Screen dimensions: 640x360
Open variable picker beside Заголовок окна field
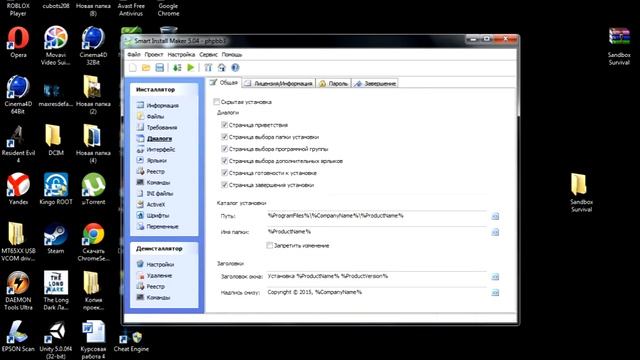pyautogui.click(x=495, y=277)
